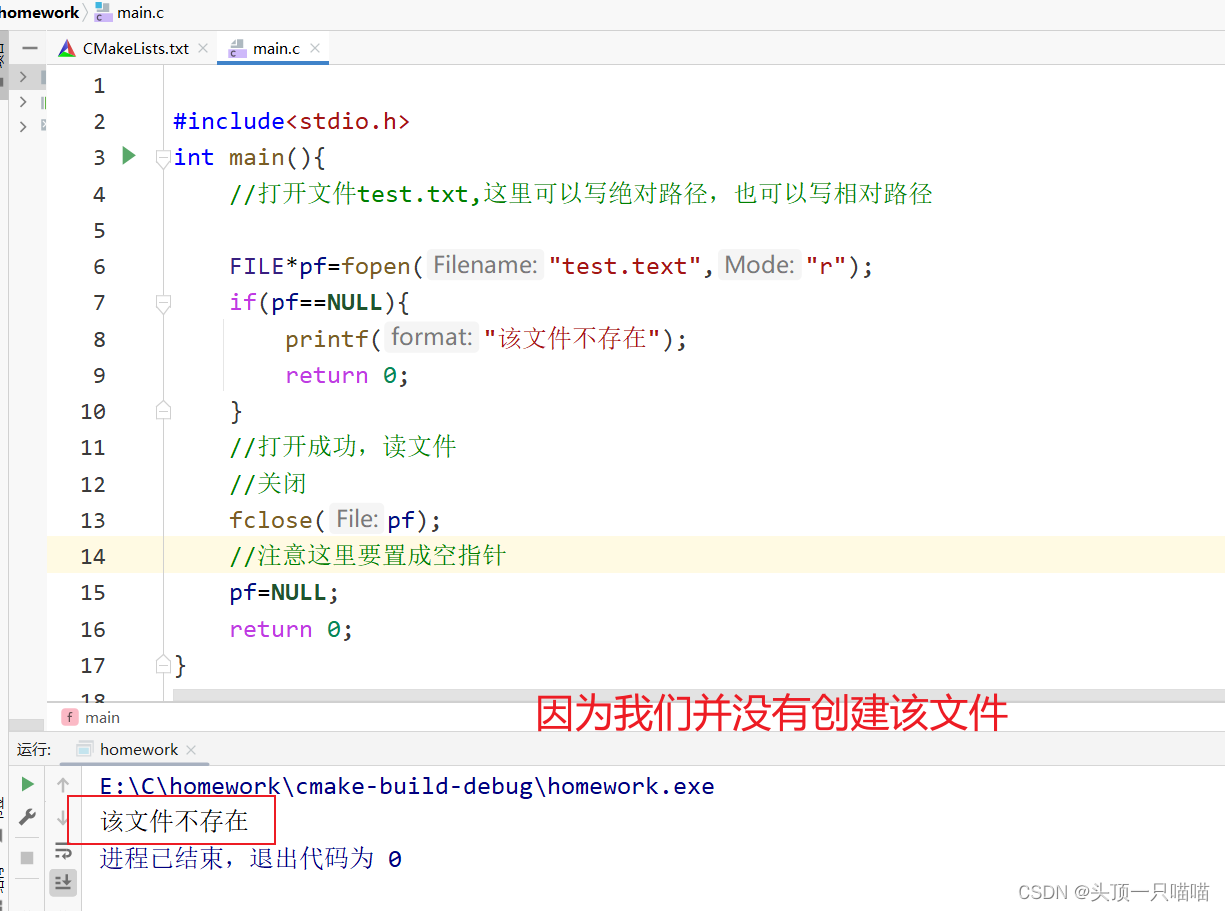This screenshot has width=1225, height=911.
Task: Click main function breadcrumb below editor
Action: (102, 717)
